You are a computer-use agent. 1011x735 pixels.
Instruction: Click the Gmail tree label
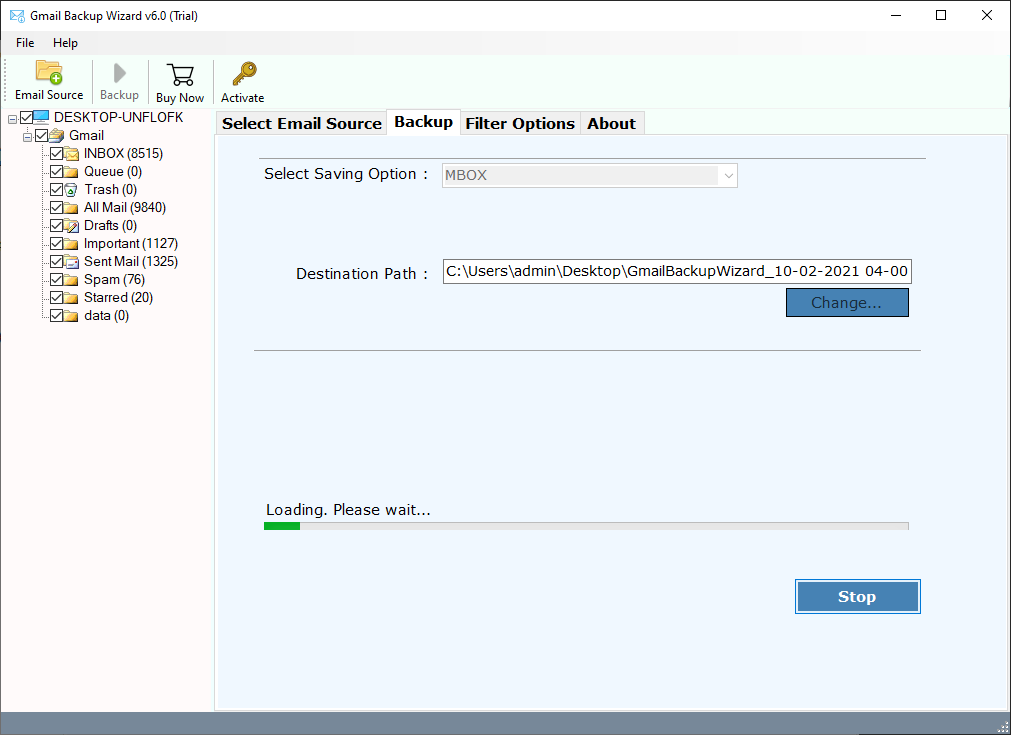coord(86,135)
